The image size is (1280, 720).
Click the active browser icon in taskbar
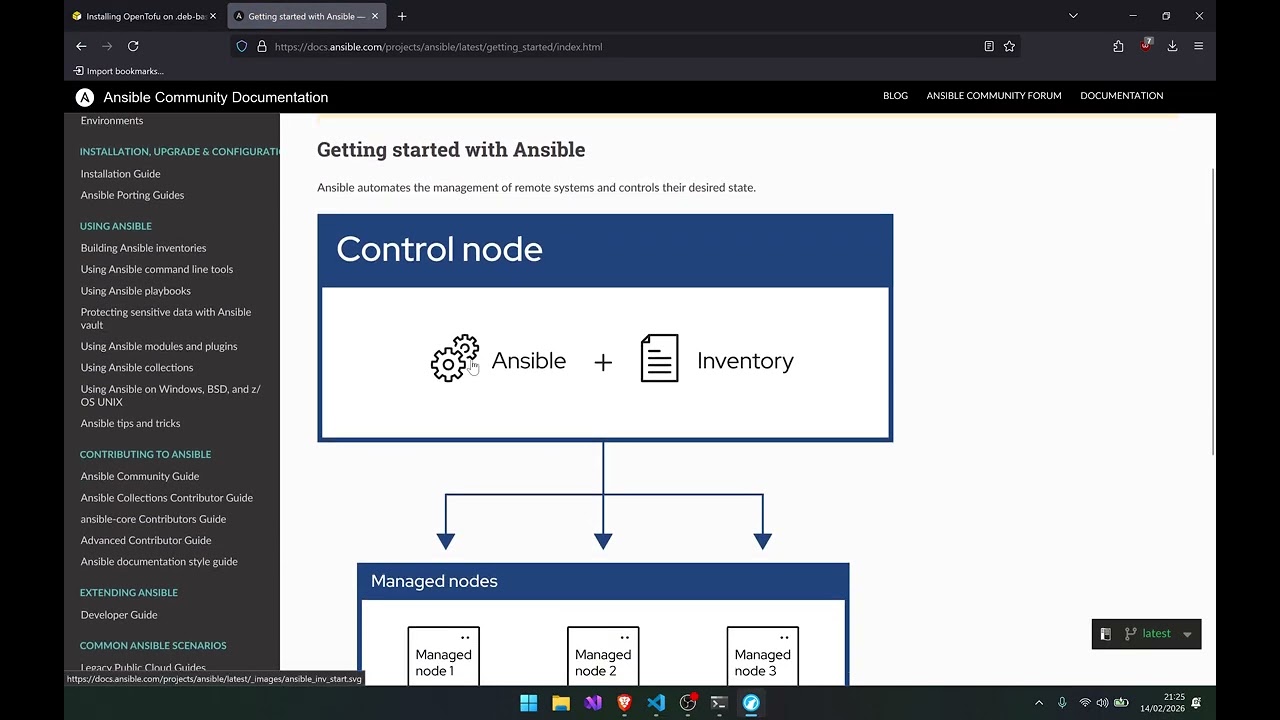point(751,703)
